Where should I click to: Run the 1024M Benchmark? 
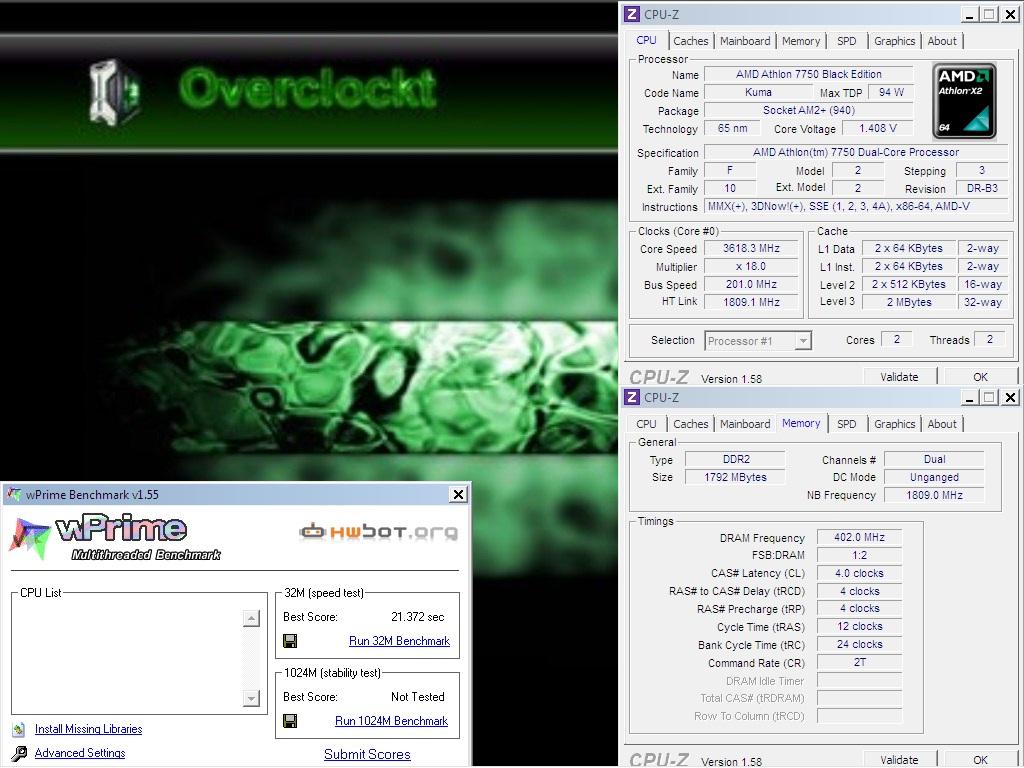click(x=391, y=721)
